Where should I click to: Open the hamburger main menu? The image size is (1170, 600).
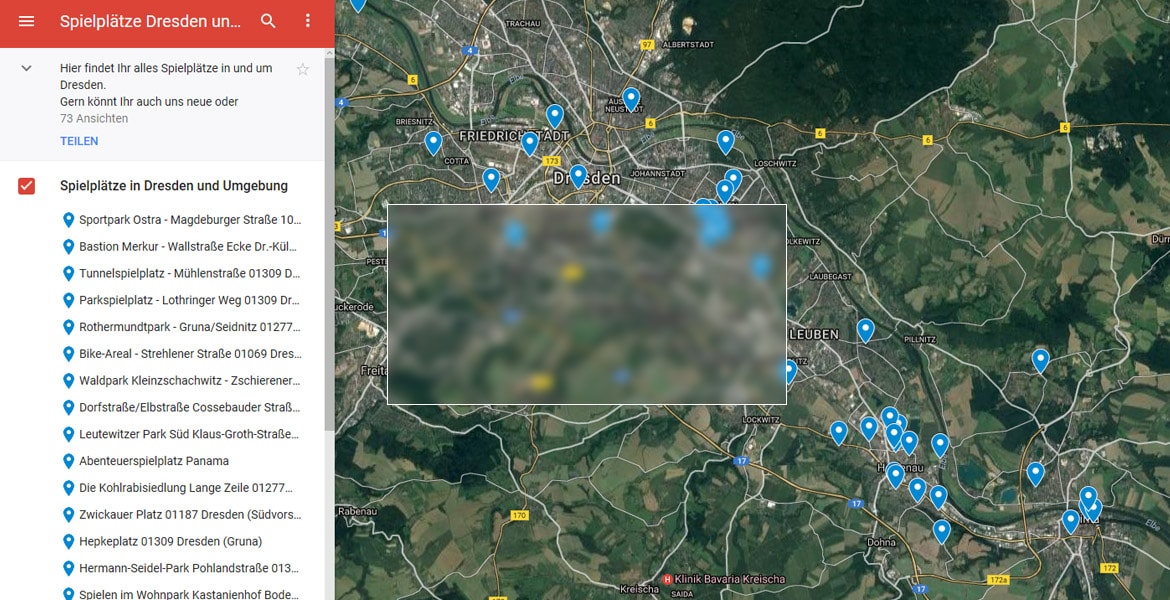tap(26, 21)
